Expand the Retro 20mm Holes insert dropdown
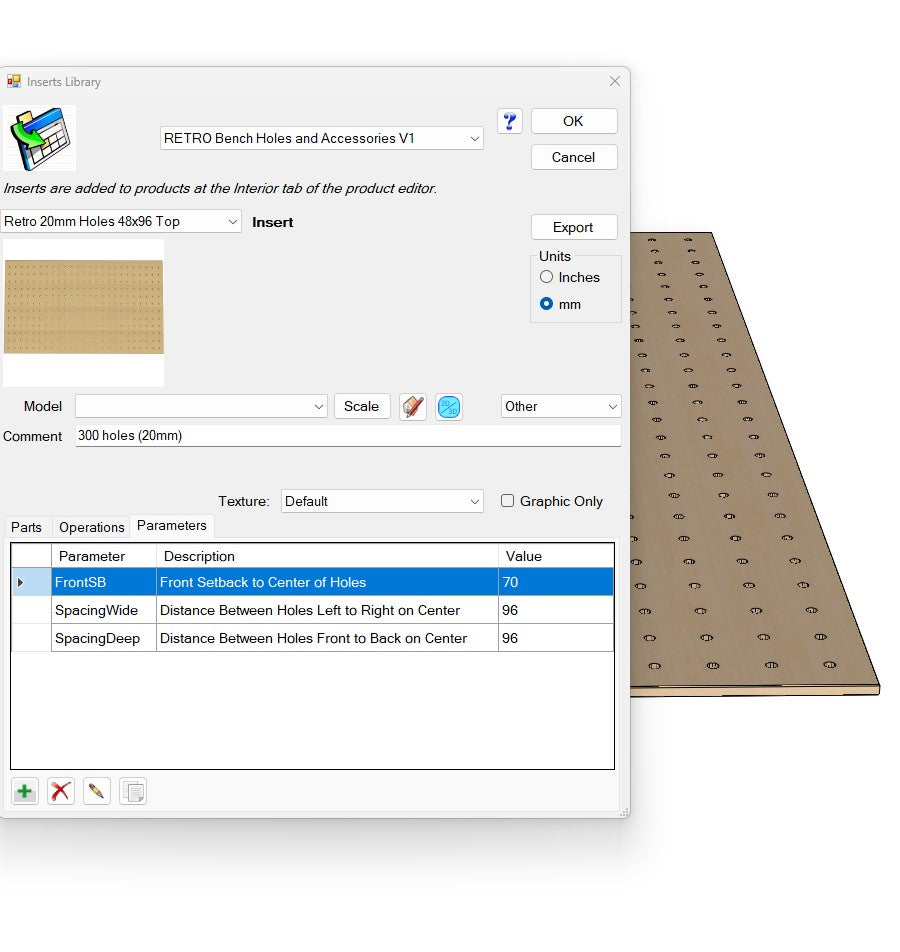 pyautogui.click(x=121, y=221)
